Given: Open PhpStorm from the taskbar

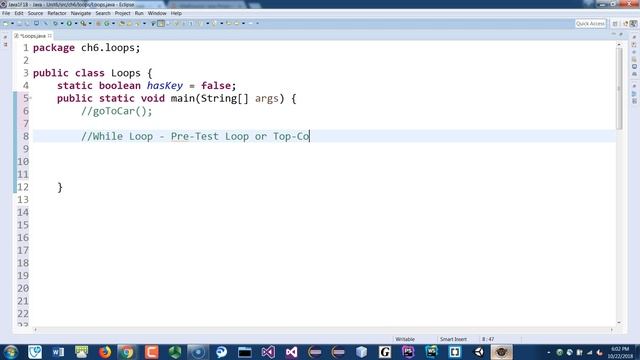Looking at the screenshot, I should pyautogui.click(x=408, y=352).
